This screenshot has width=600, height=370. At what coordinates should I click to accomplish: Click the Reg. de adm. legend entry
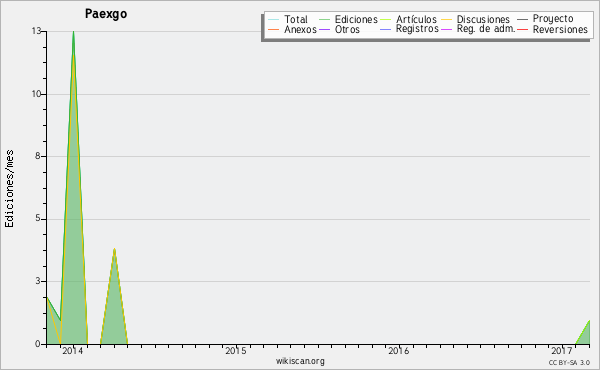pyautogui.click(x=486, y=29)
